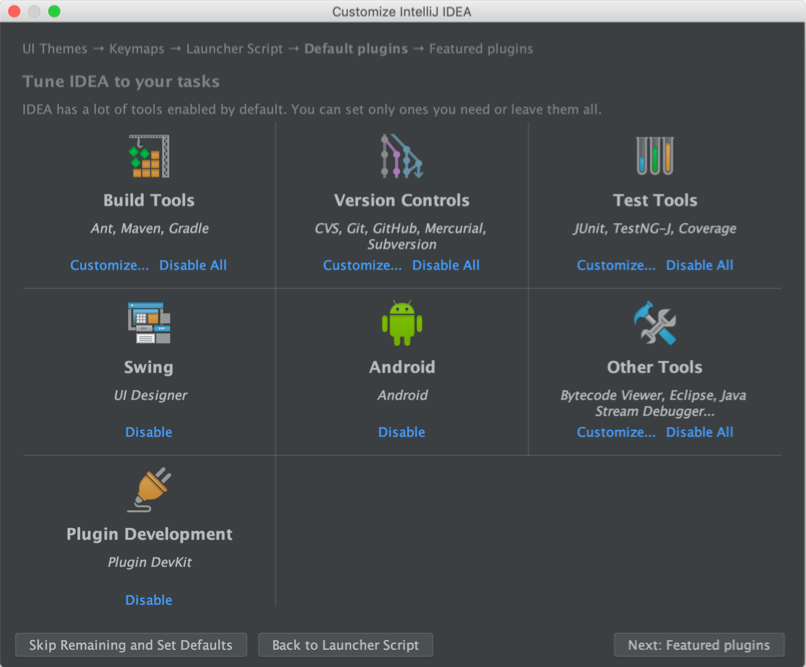This screenshot has height=667, width=806.
Task: Disable the Plugin DevKit plugin
Action: point(149,600)
